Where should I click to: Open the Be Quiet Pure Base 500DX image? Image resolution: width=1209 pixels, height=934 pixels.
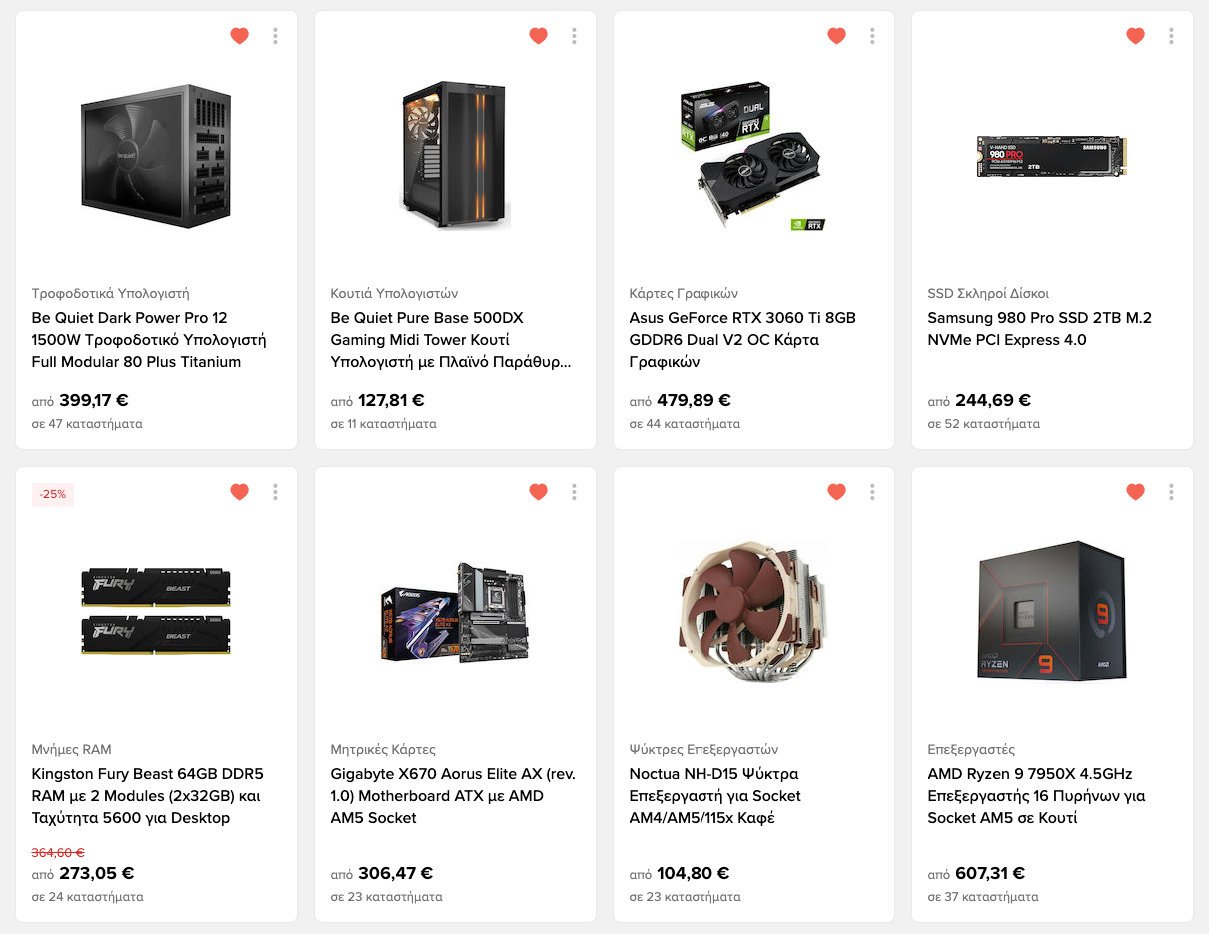coord(455,156)
